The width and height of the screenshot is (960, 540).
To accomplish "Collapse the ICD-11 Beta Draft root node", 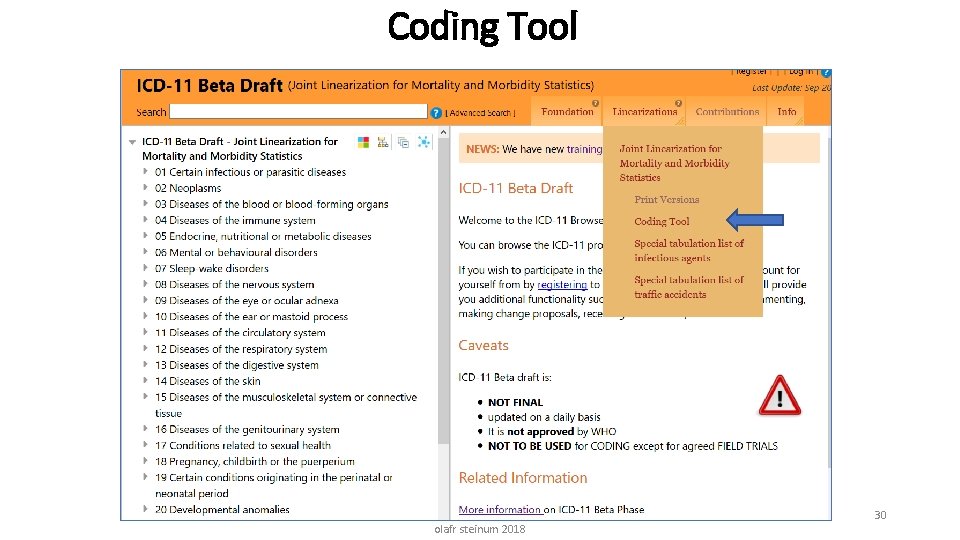I will point(132,142).
